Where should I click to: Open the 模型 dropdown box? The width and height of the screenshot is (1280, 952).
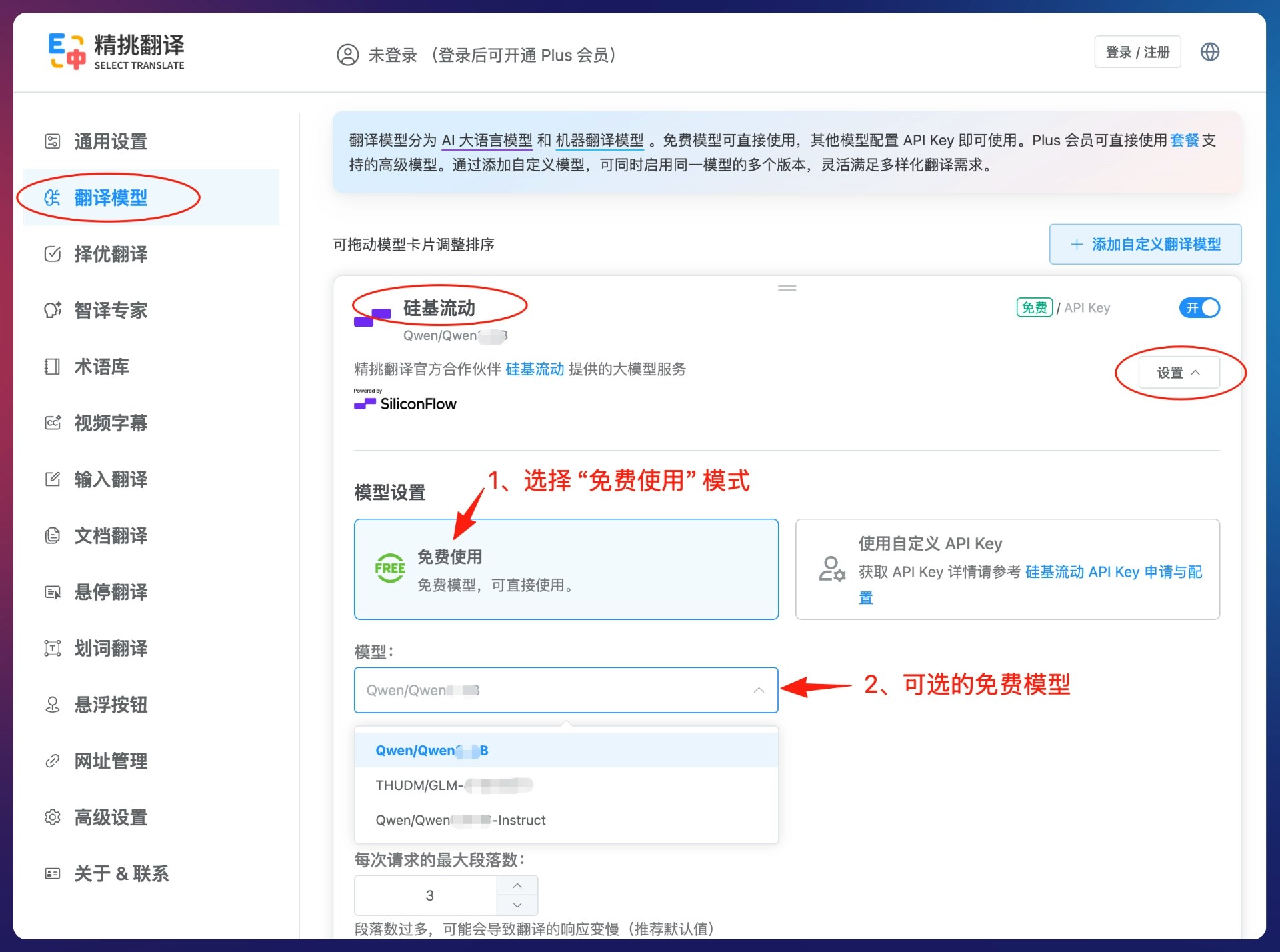point(565,690)
